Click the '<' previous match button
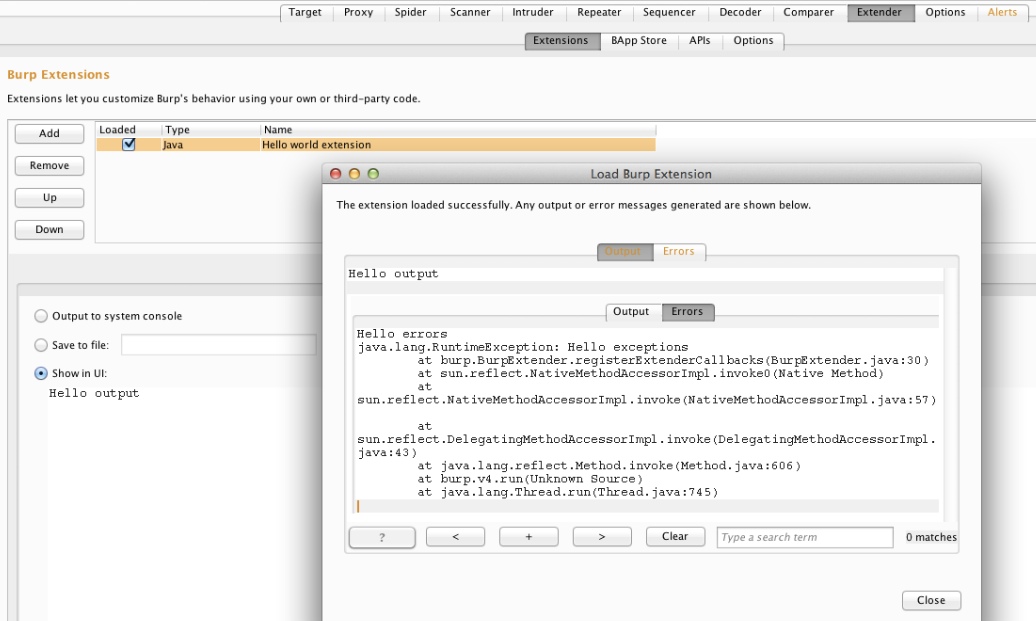This screenshot has width=1036, height=621. click(455, 537)
